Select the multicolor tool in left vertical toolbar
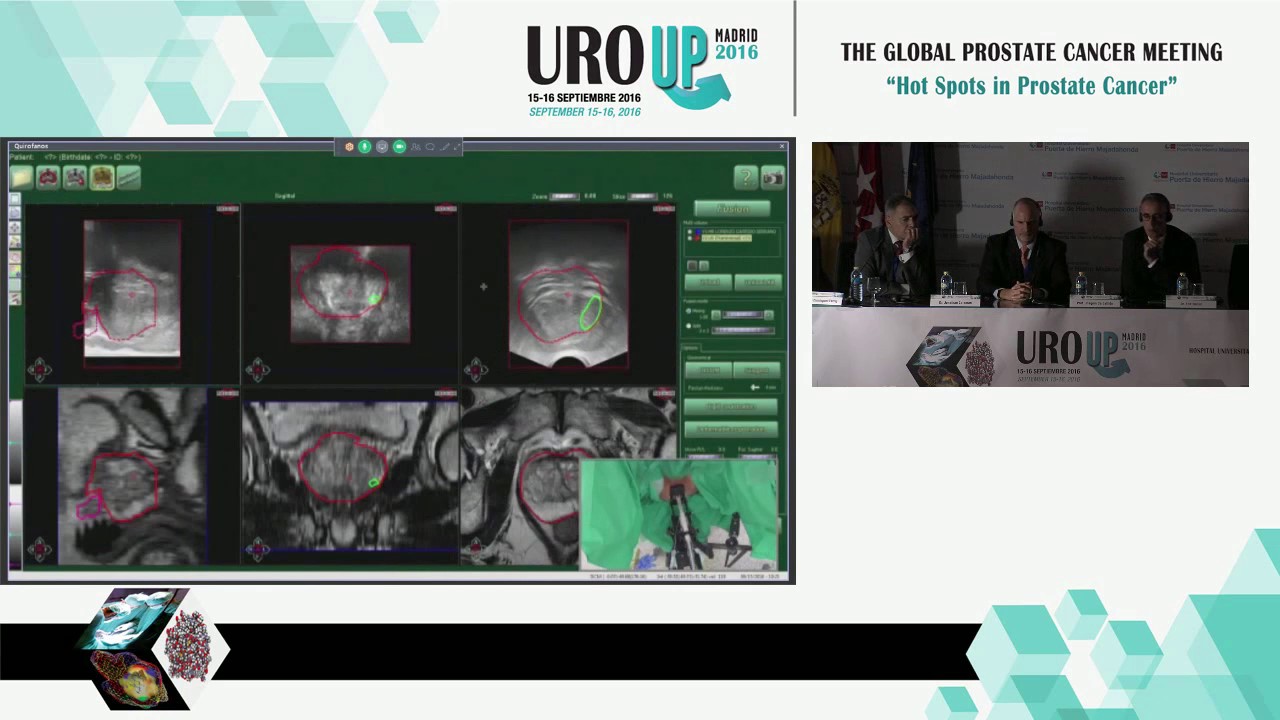Screen dimensions: 1280x720 pyautogui.click(x=15, y=271)
